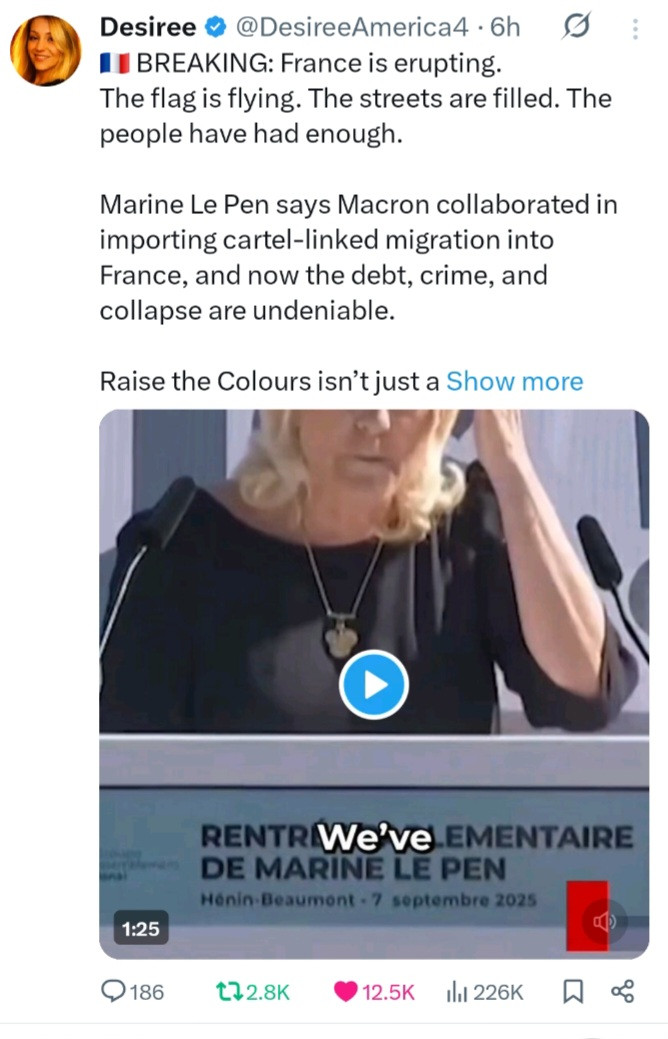Click the reply speech bubble icon
Screen dimensions: 668x1039
[116, 991]
